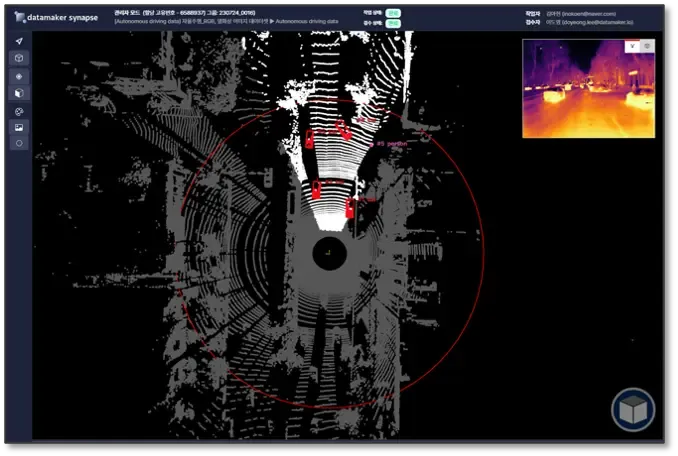Click the image view icon in sidebar
The image size is (678, 456).
click(x=19, y=127)
